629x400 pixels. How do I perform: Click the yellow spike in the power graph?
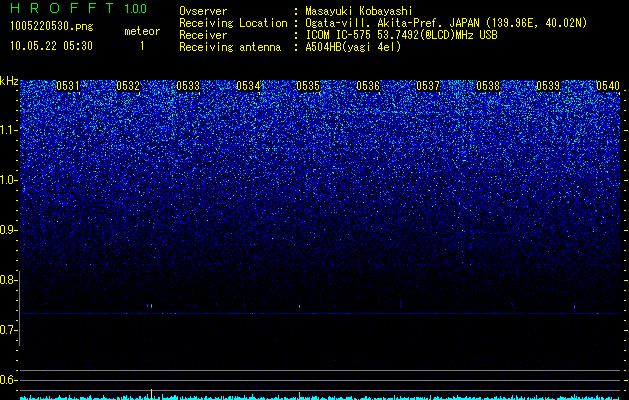point(151,393)
